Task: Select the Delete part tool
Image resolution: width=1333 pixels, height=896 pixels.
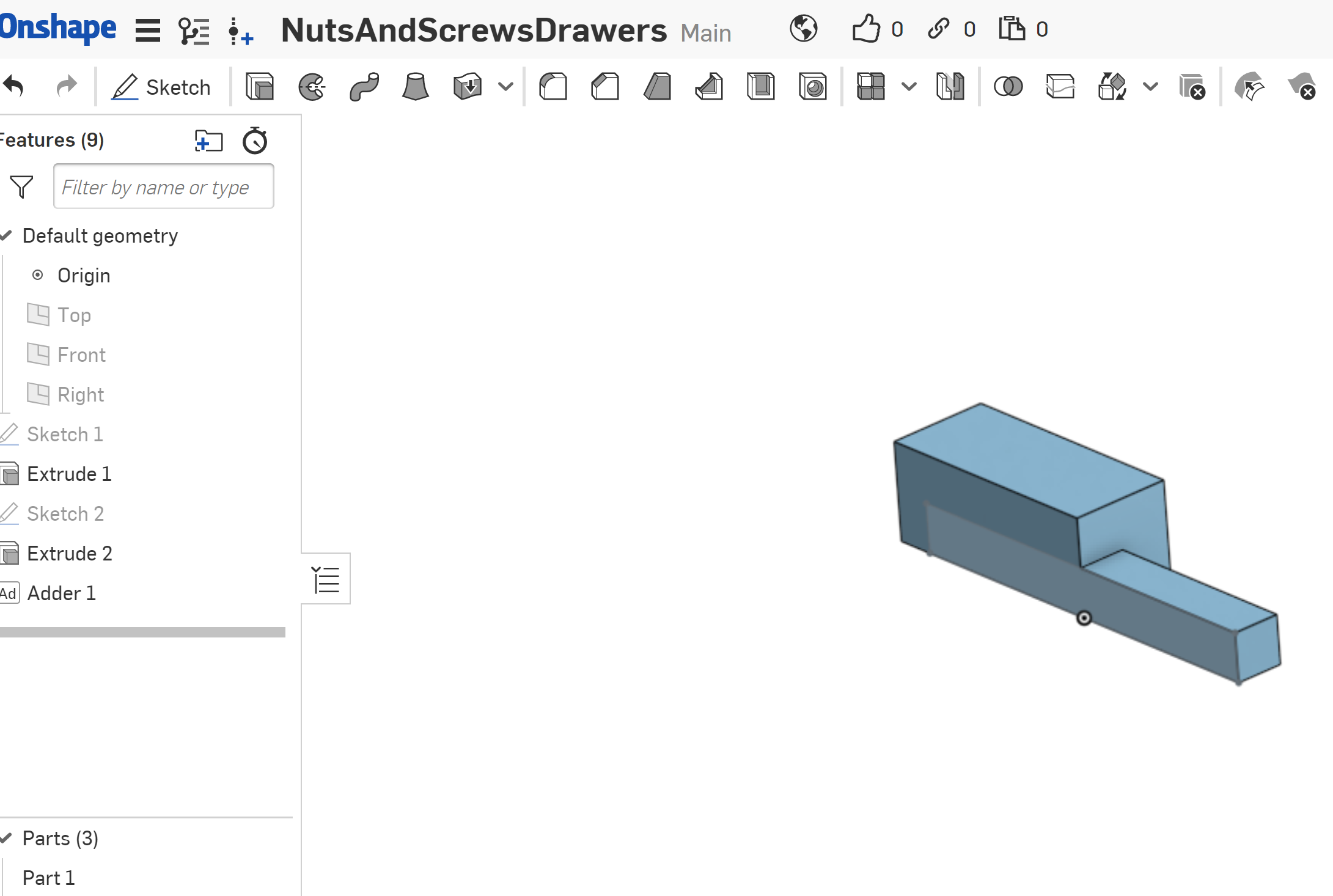Action: [1192, 86]
